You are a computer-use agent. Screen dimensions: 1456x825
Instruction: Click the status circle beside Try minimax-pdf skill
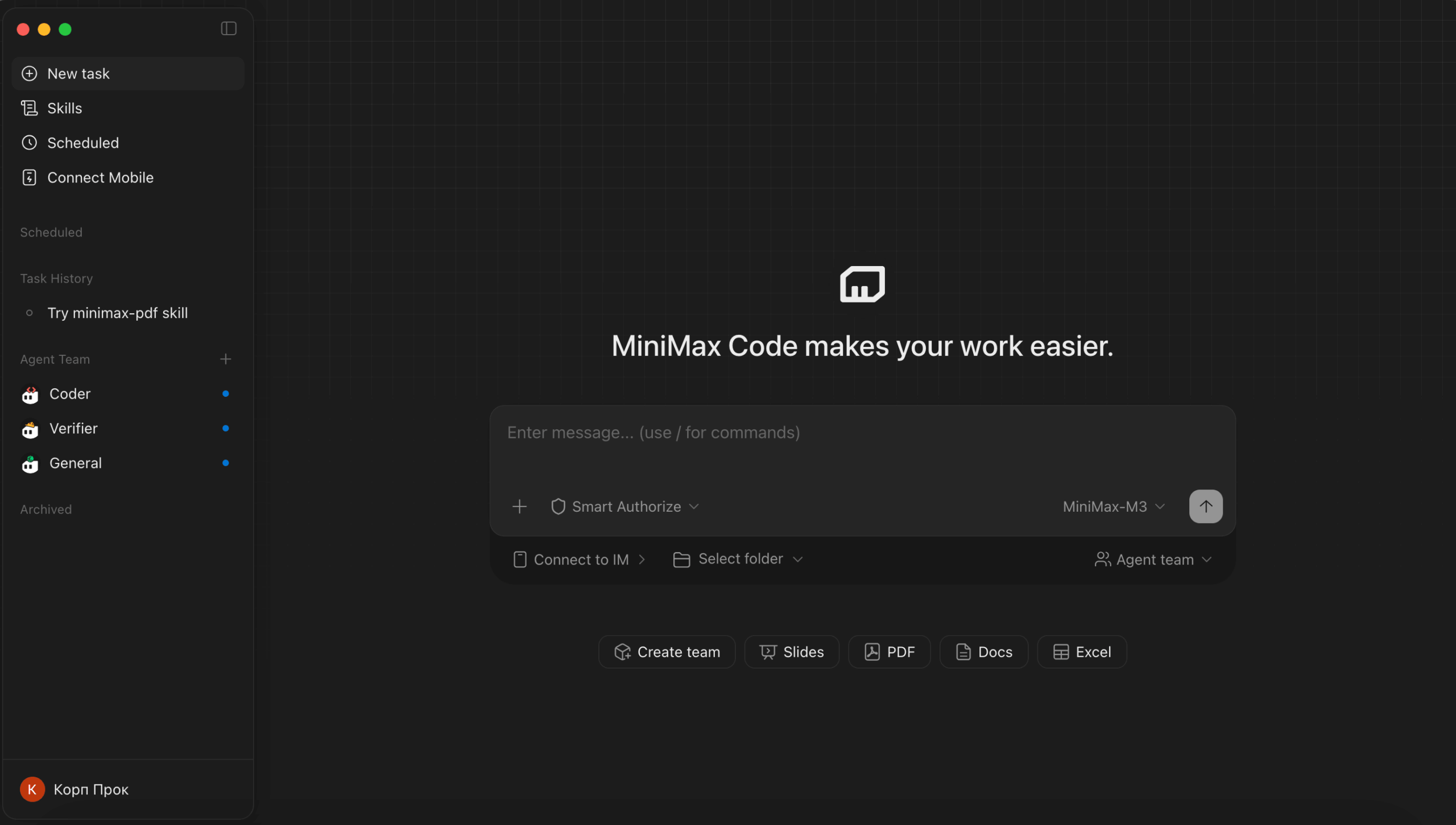30,313
